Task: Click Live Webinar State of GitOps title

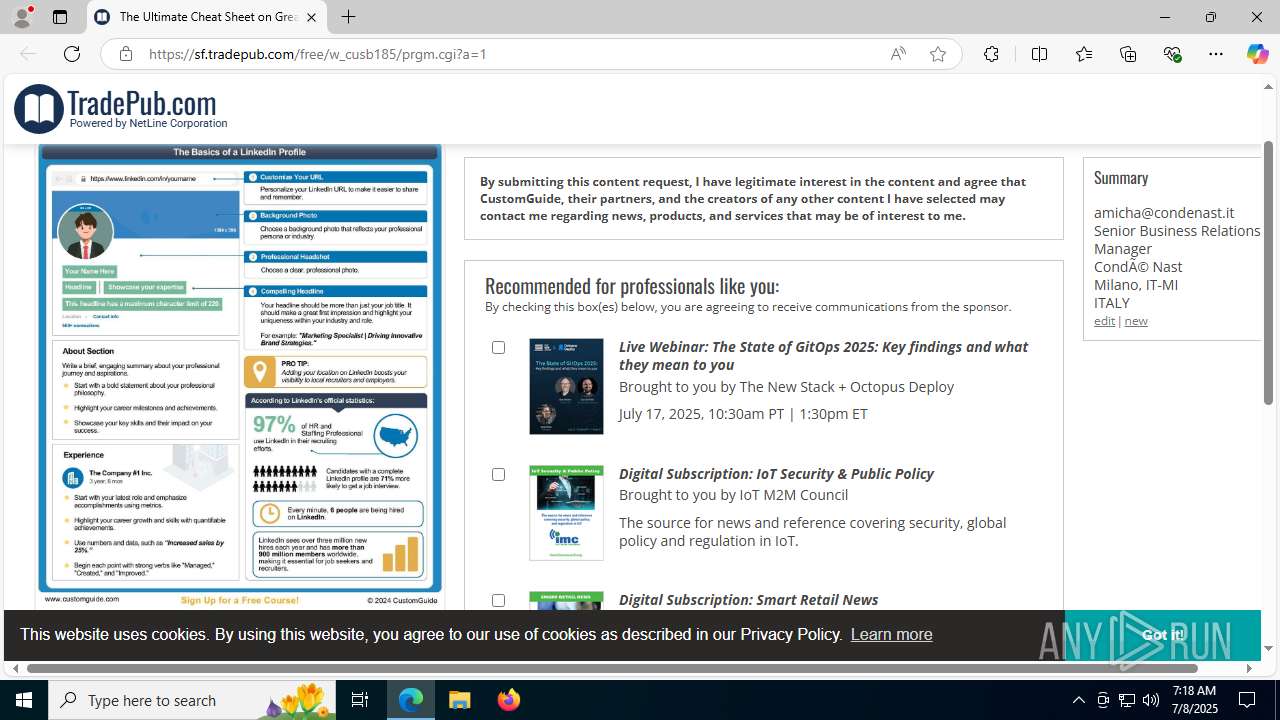Action: 823,355
